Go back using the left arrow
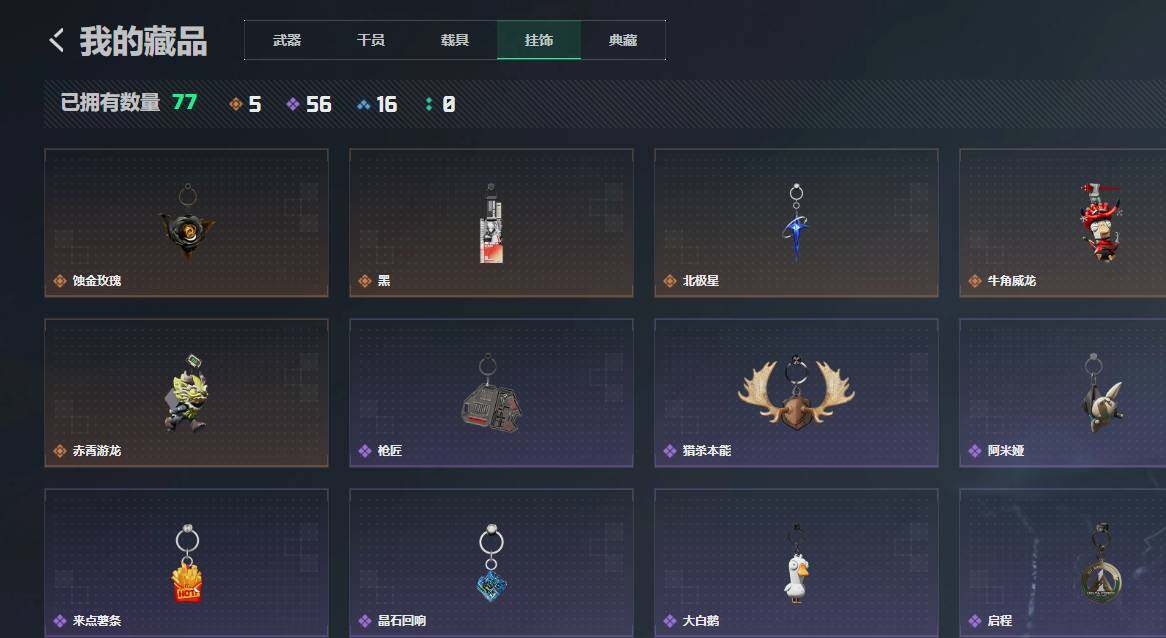The image size is (1166, 638). click(x=57, y=40)
